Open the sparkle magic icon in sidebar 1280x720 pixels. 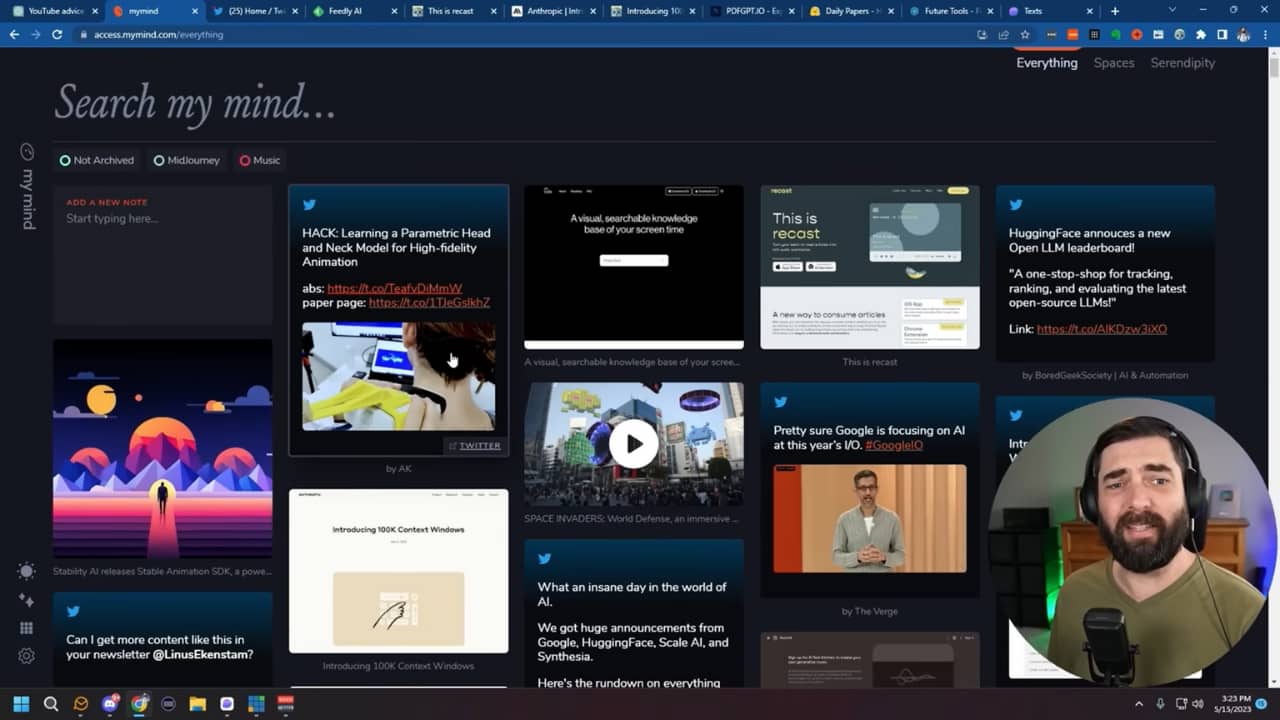(x=27, y=600)
